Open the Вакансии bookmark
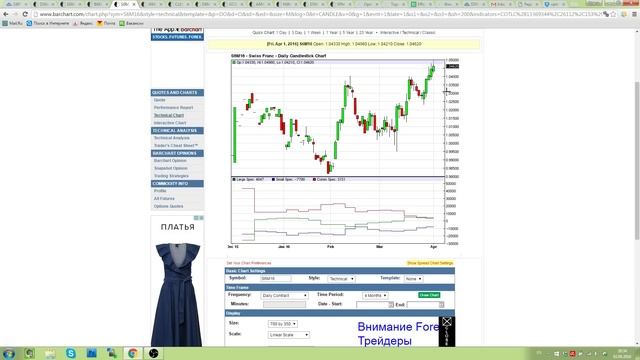Screen dimensions: 640x360 pyautogui.click(x=131, y=23)
